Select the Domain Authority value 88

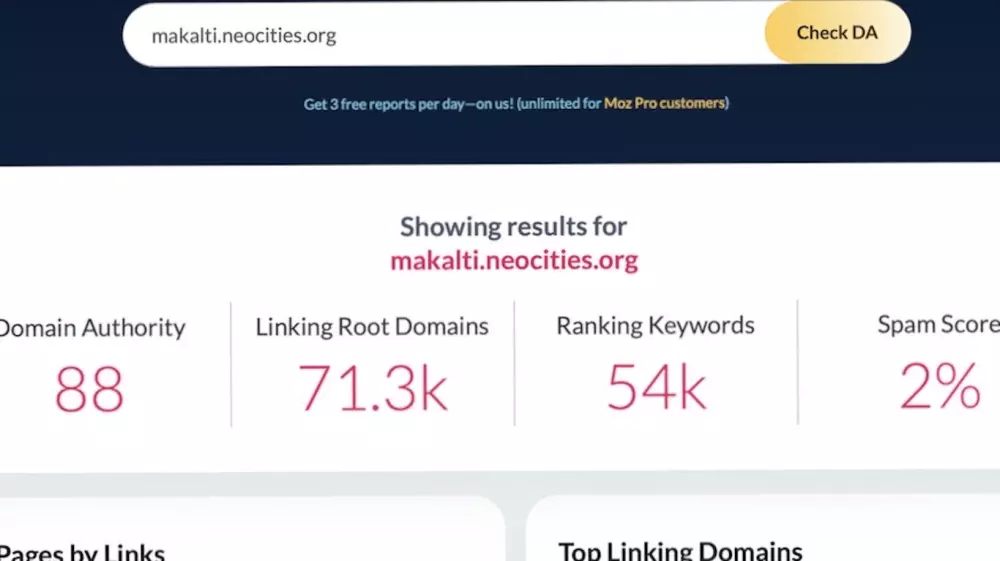pyautogui.click(x=89, y=389)
